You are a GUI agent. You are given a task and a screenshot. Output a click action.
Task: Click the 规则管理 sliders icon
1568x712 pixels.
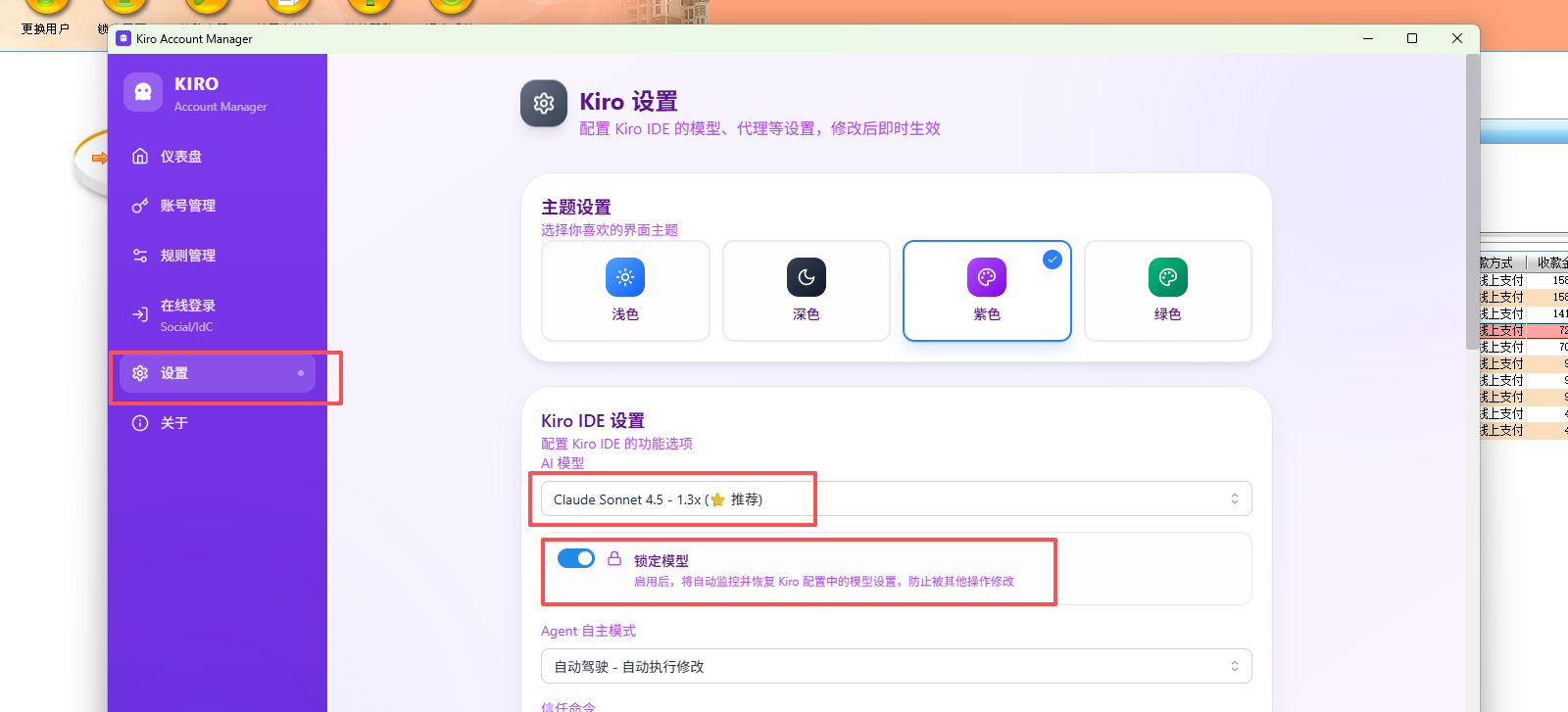tap(140, 256)
